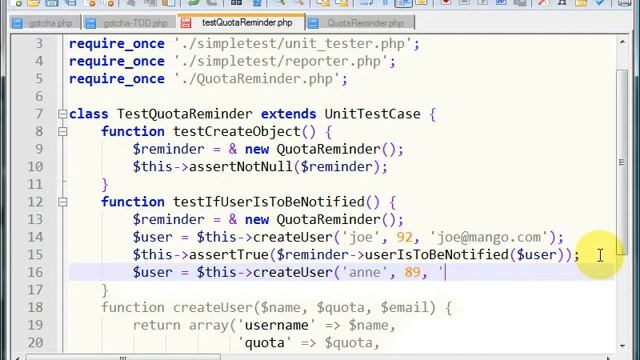The width and height of the screenshot is (640, 360).
Task: Click the red unsaved icon on testQuotaReminder.php tab
Action: [186, 23]
